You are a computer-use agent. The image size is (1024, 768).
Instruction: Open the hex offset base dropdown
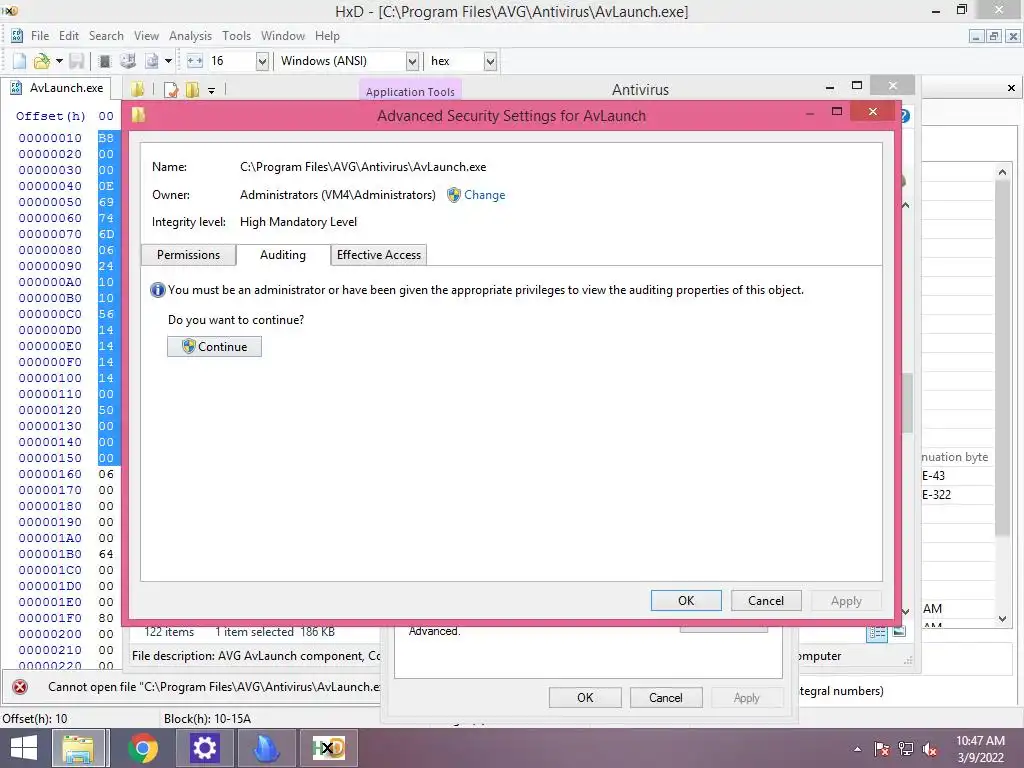[490, 61]
